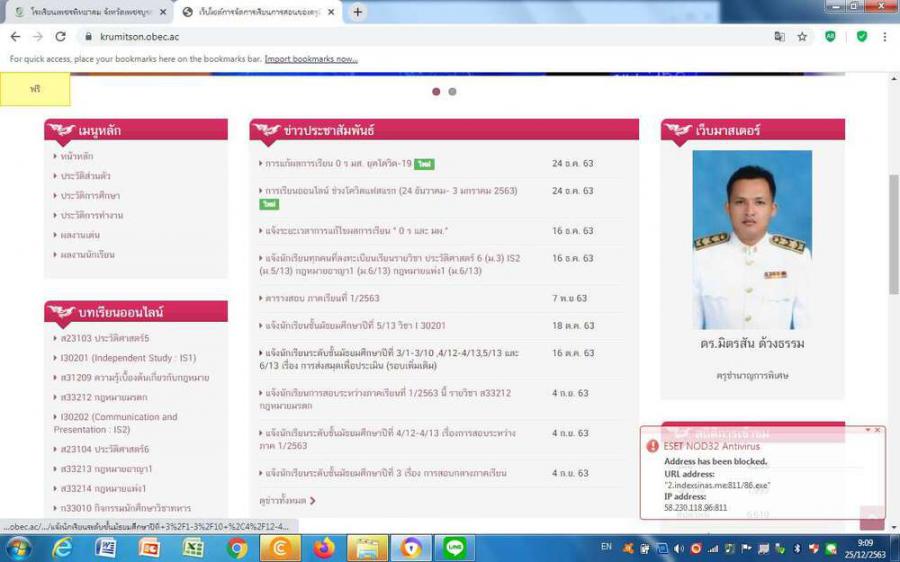
Task: Launch Firefox from the taskbar
Action: (x=323, y=548)
